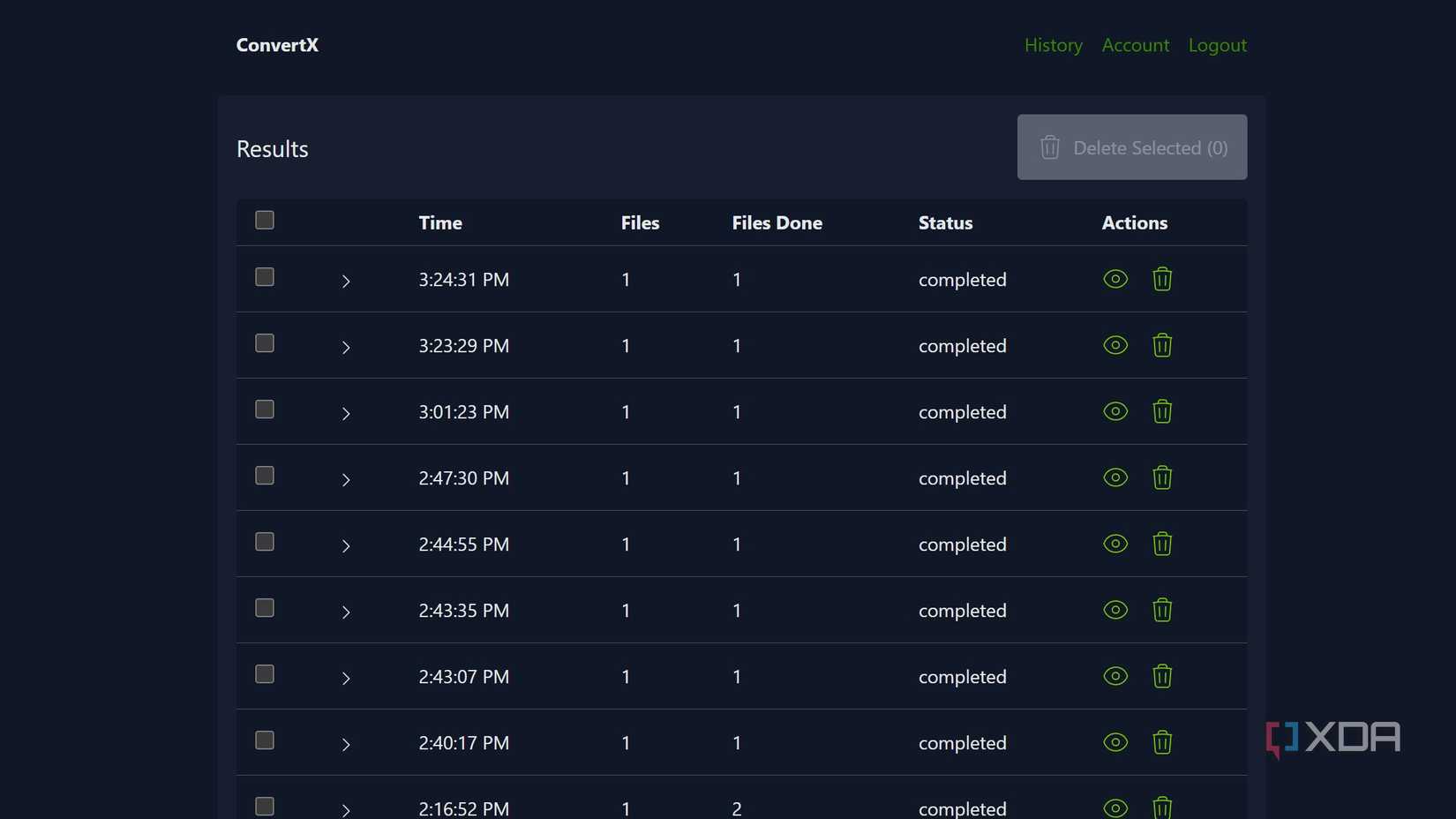Viewport: 1456px width, 819px height.
Task: Show results for the 2:44:55 PM job
Action: pyautogui.click(x=1115, y=544)
